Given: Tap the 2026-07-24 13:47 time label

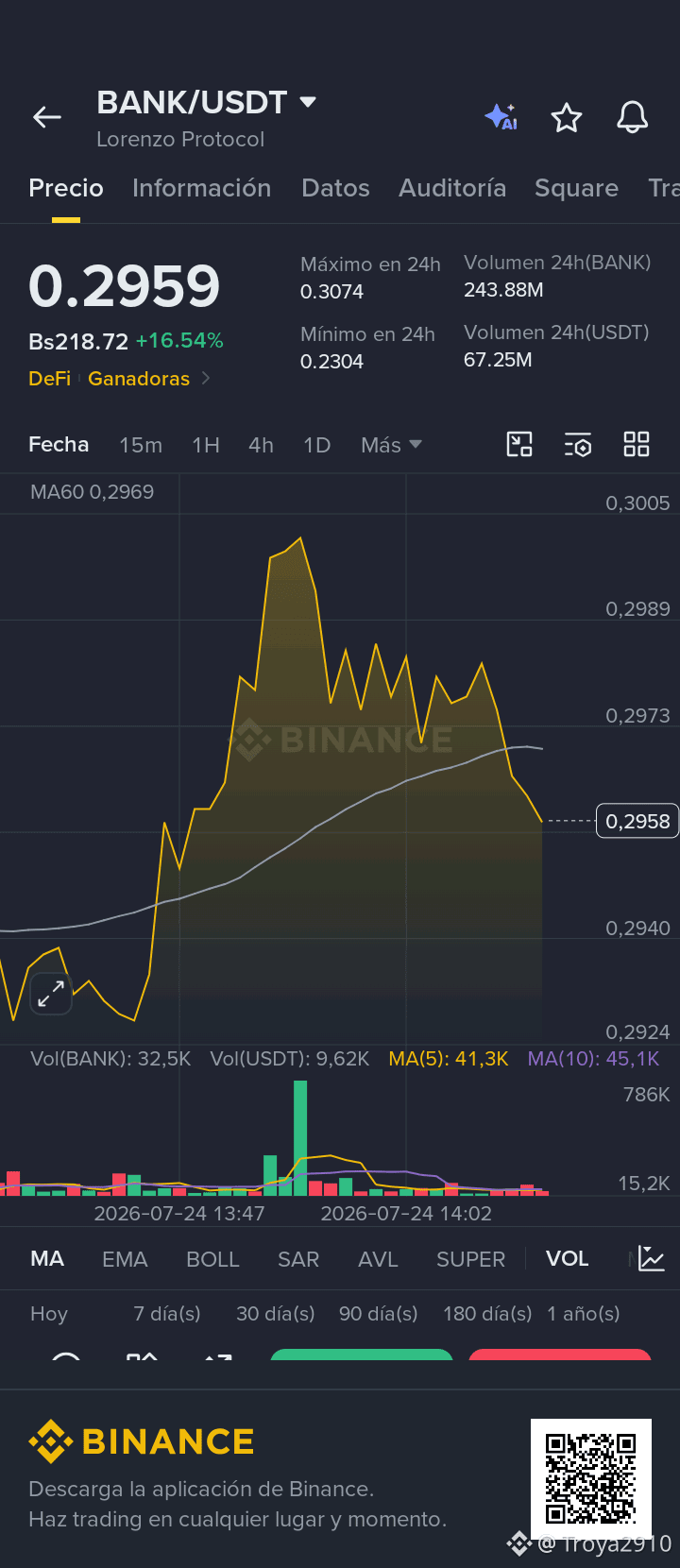Looking at the screenshot, I should click(x=179, y=1214).
